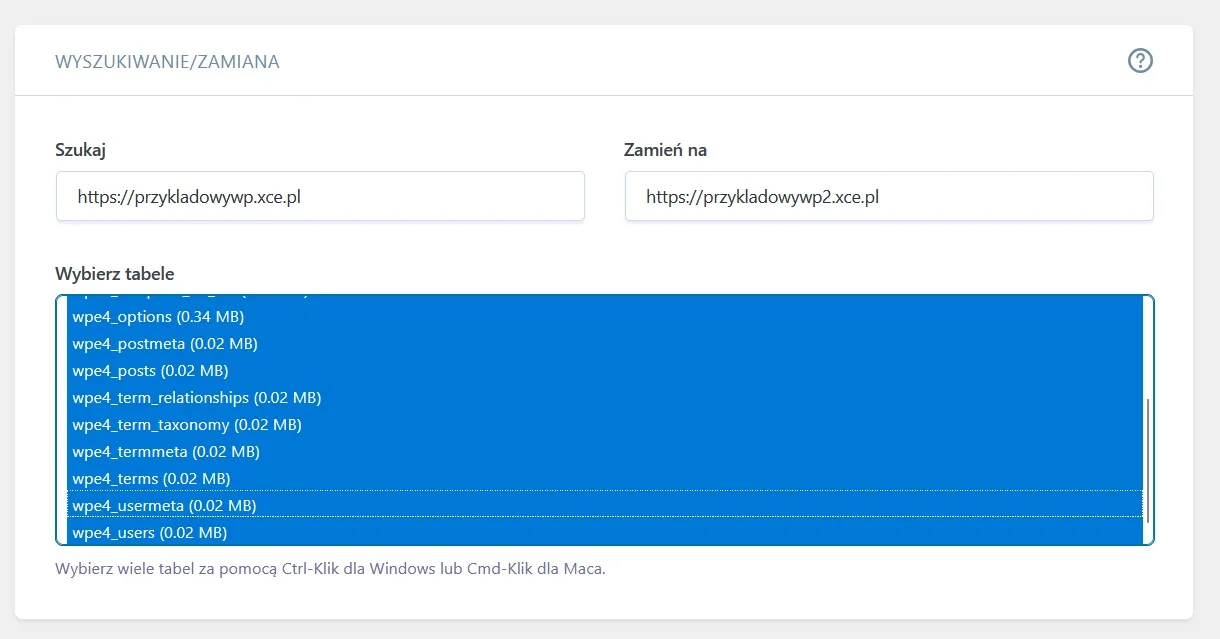Select the wpe4_term_taxonomy table
Screen dimensions: 1220x639
pyautogui.click(x=187, y=425)
